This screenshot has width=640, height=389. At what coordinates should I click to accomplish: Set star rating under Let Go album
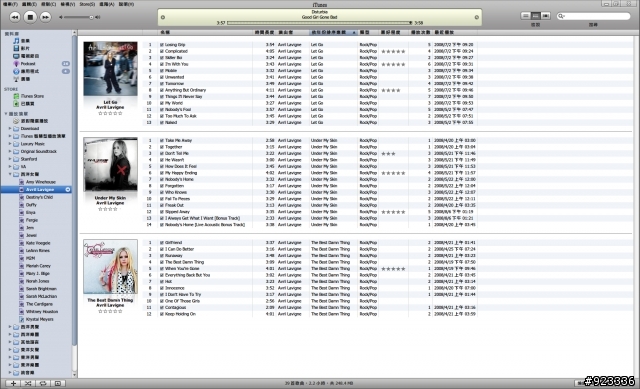[110, 113]
